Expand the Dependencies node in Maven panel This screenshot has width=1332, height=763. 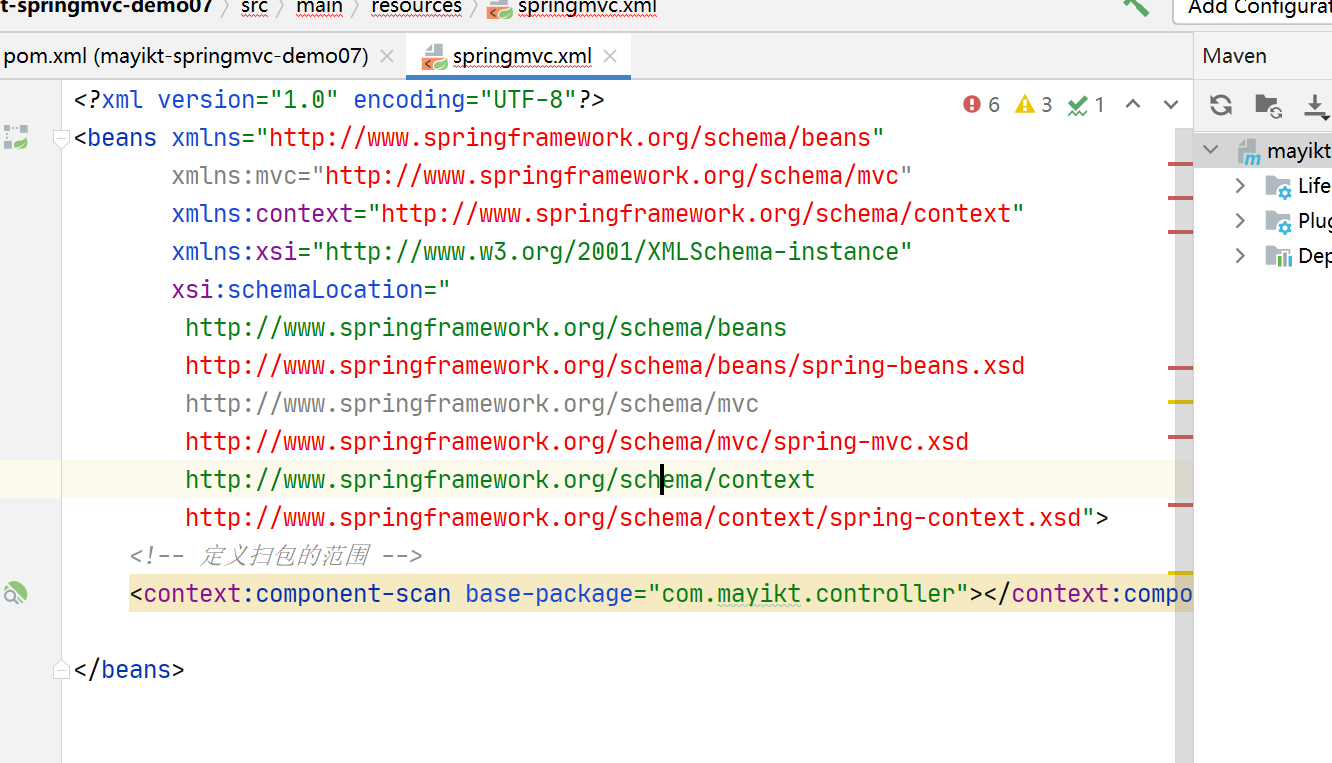coord(1240,255)
